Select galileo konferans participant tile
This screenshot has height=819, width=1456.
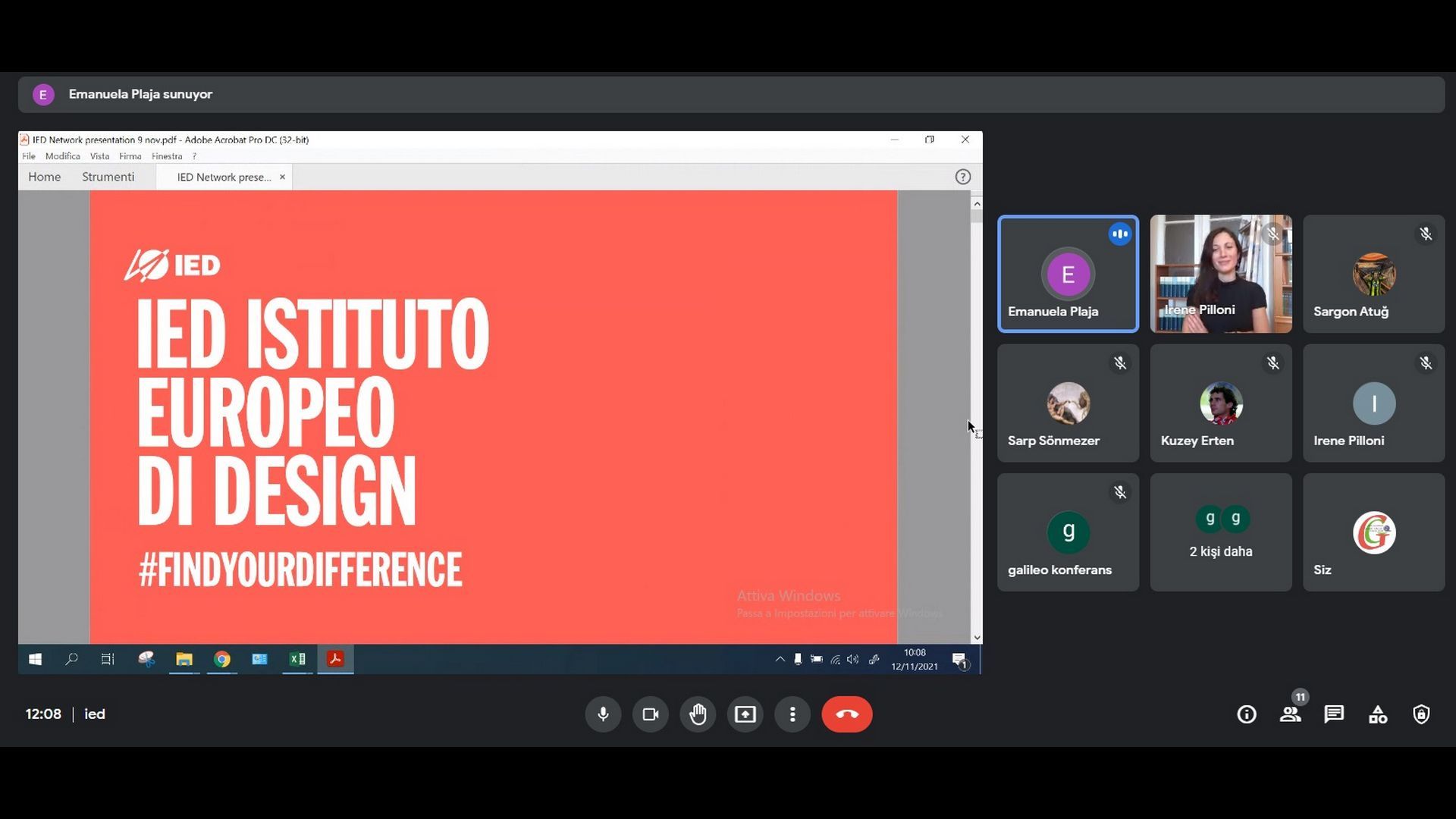[x=1068, y=532]
